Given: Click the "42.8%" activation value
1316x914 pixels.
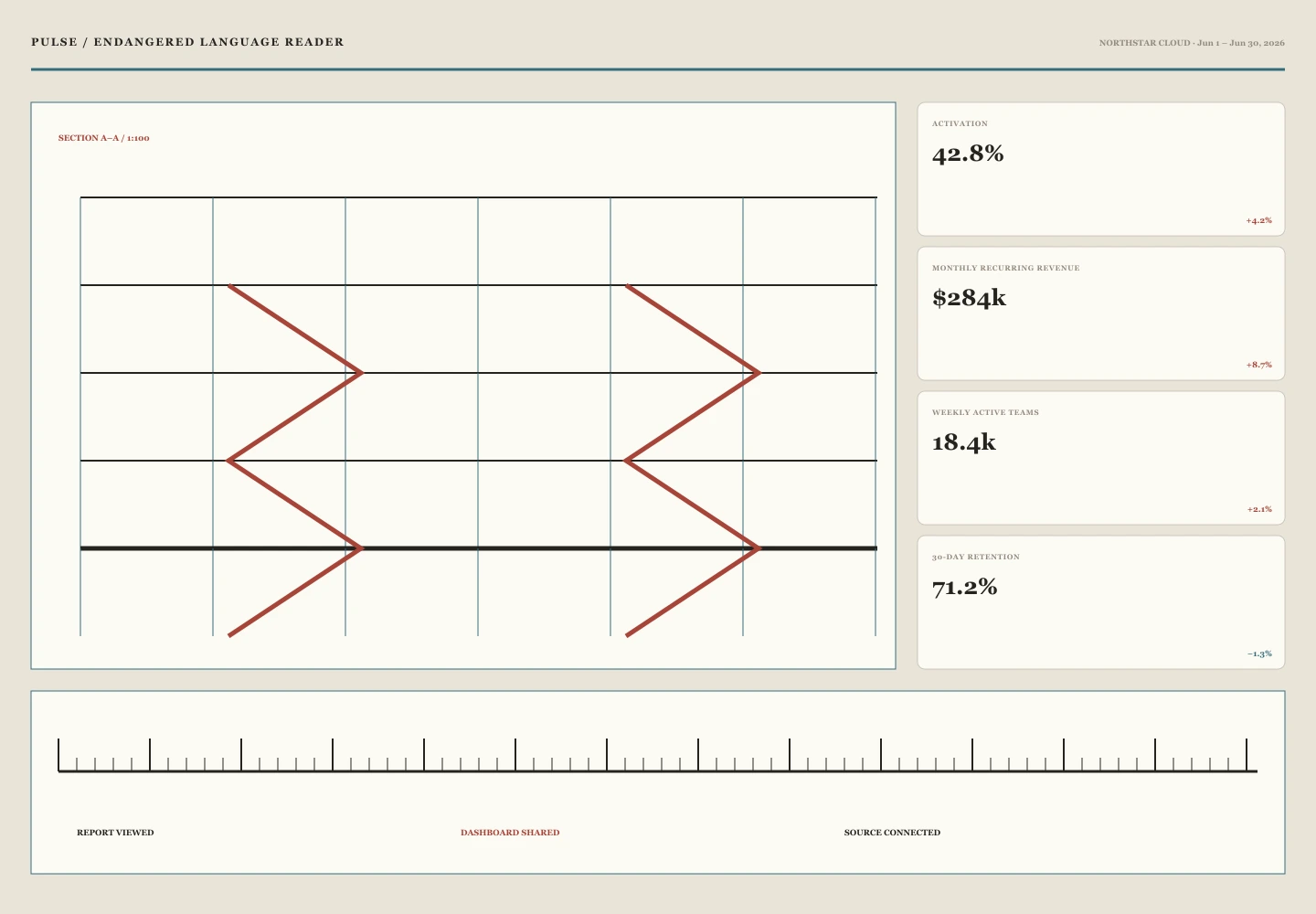Looking at the screenshot, I should point(968,154).
